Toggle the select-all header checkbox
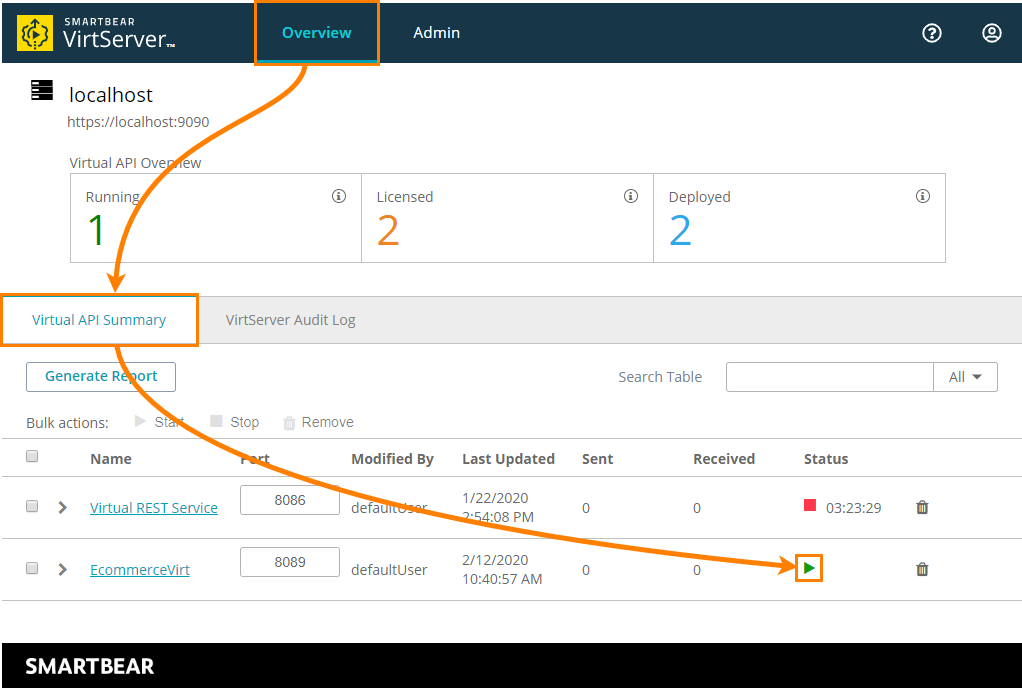The image size is (1022, 688). click(32, 456)
